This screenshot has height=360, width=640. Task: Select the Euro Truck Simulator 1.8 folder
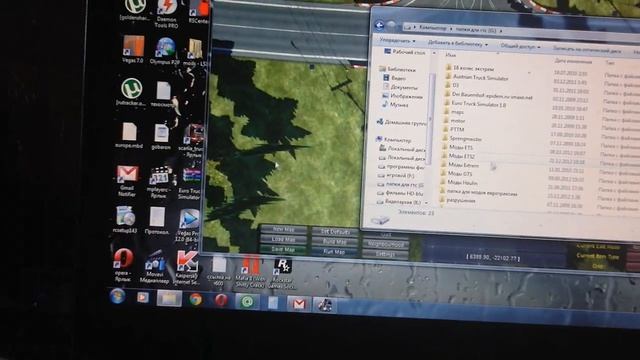[x=475, y=104]
